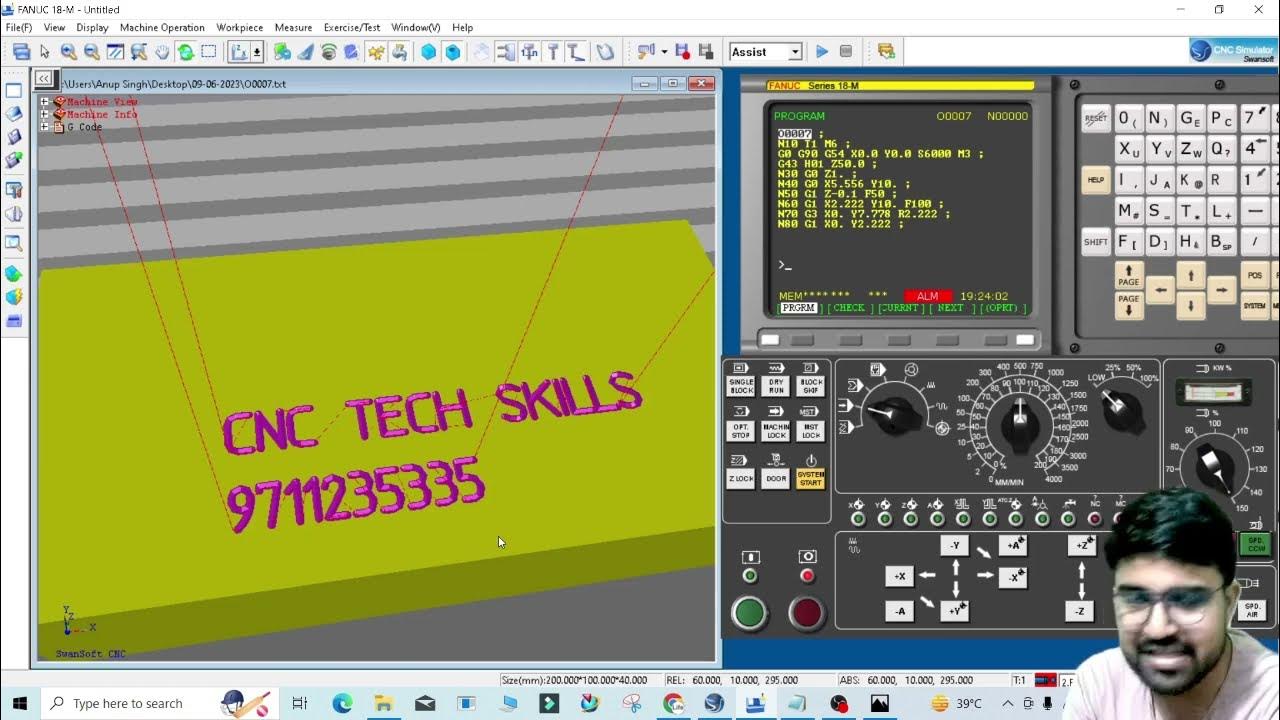Screen dimensions: 1280x720
Task: Click the Stop square beside the play arrow
Action: [846, 52]
